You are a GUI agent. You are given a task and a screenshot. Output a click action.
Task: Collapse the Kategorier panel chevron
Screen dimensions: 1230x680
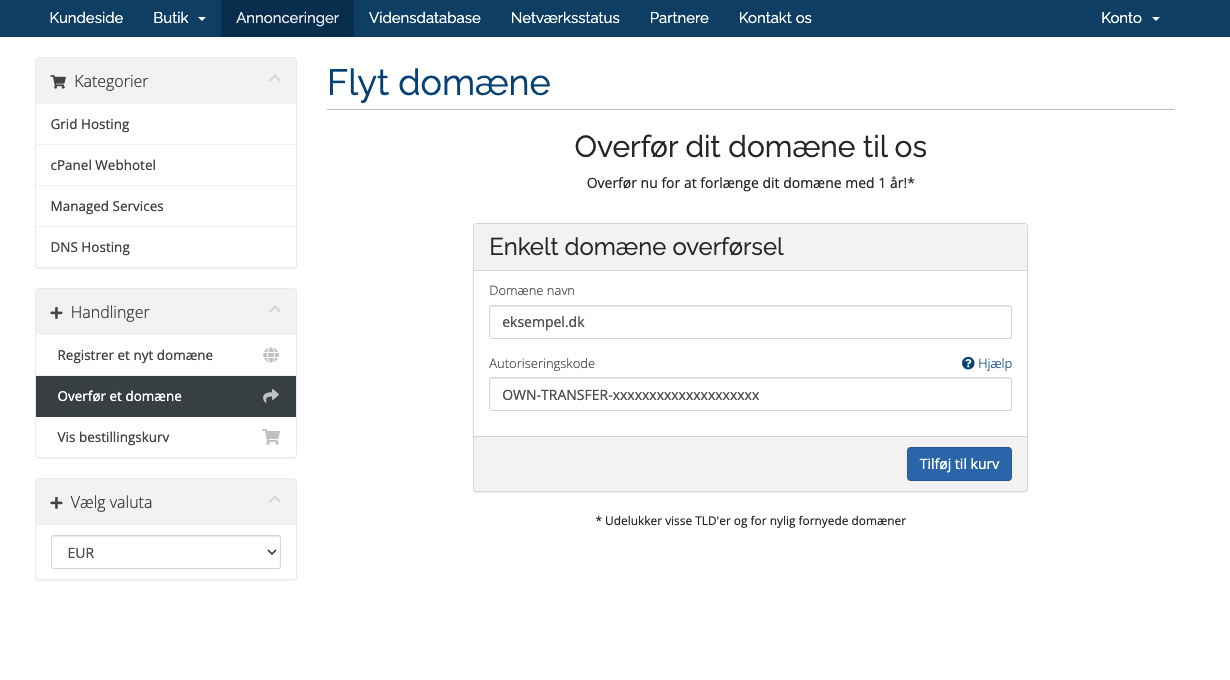pyautogui.click(x=275, y=80)
